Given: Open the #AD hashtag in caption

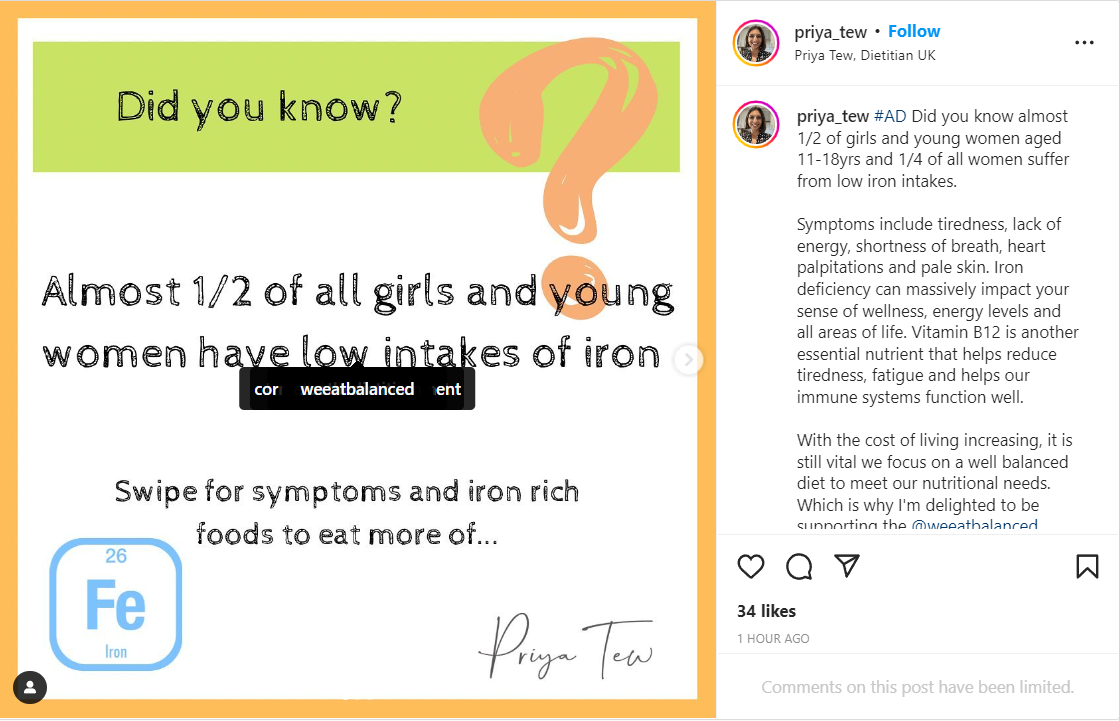Looking at the screenshot, I should coord(890,116).
